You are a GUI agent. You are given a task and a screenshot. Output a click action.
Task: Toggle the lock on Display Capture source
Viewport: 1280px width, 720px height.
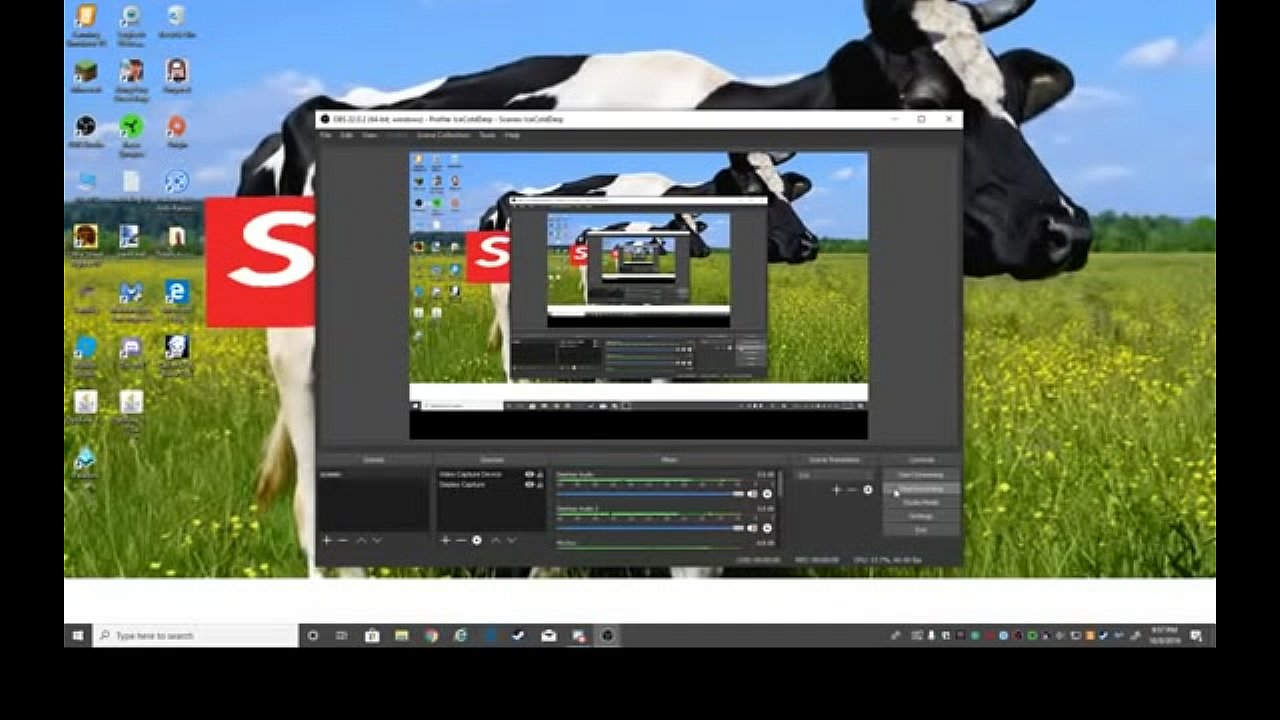click(x=541, y=485)
